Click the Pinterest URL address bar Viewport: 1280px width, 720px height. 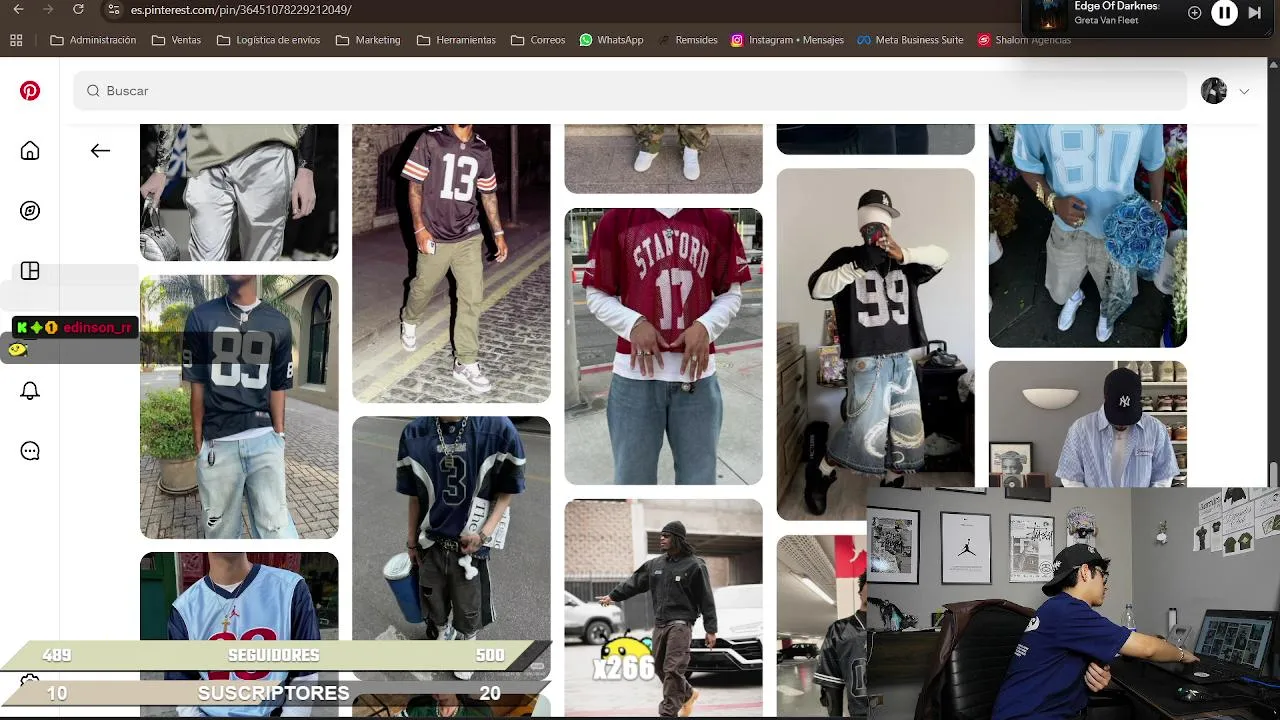[241, 10]
